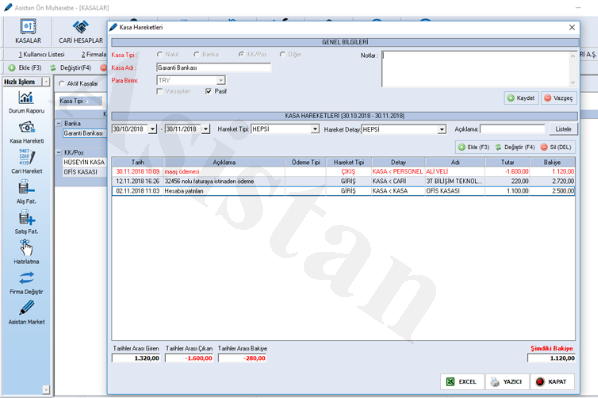Click the Notlar text area
The width and height of the screenshot is (598, 398).
click(476, 69)
